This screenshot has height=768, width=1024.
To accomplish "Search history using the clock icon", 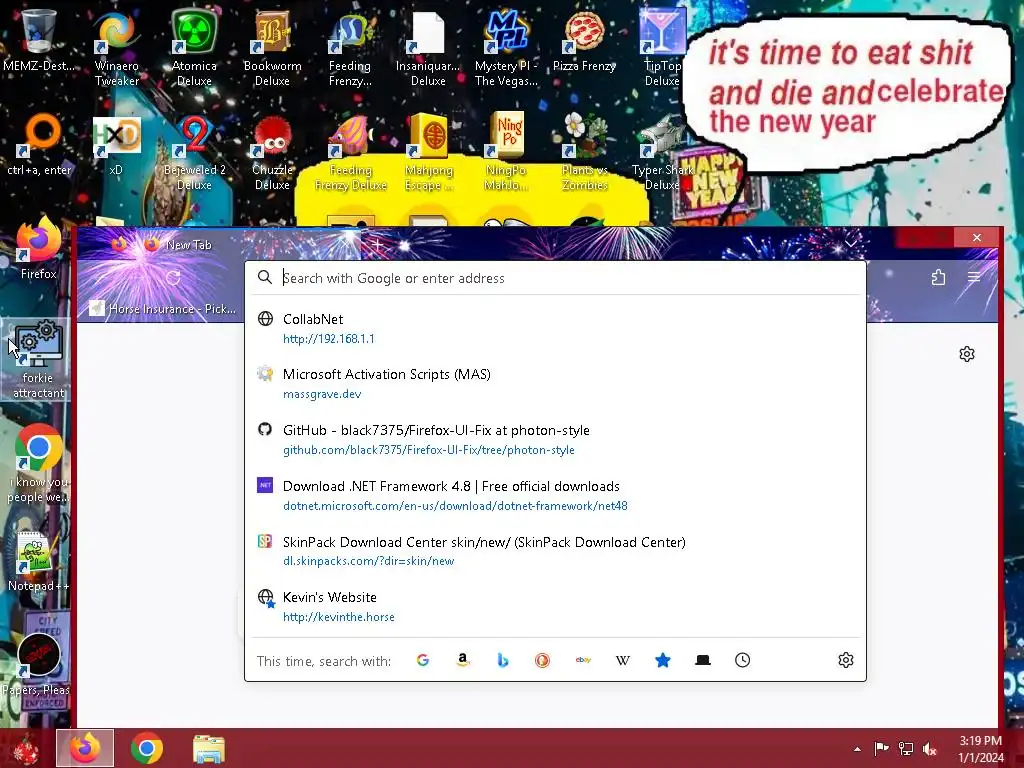I will pos(743,660).
